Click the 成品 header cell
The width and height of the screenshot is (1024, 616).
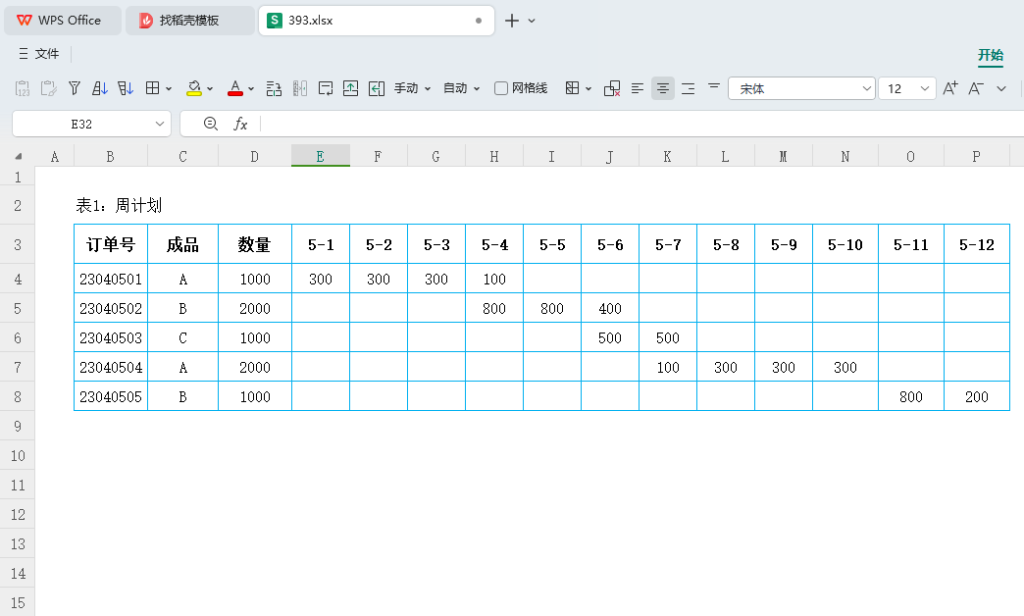tap(183, 244)
